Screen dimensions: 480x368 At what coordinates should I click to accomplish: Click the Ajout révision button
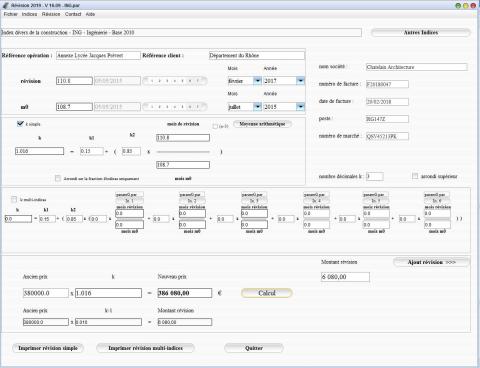431,262
